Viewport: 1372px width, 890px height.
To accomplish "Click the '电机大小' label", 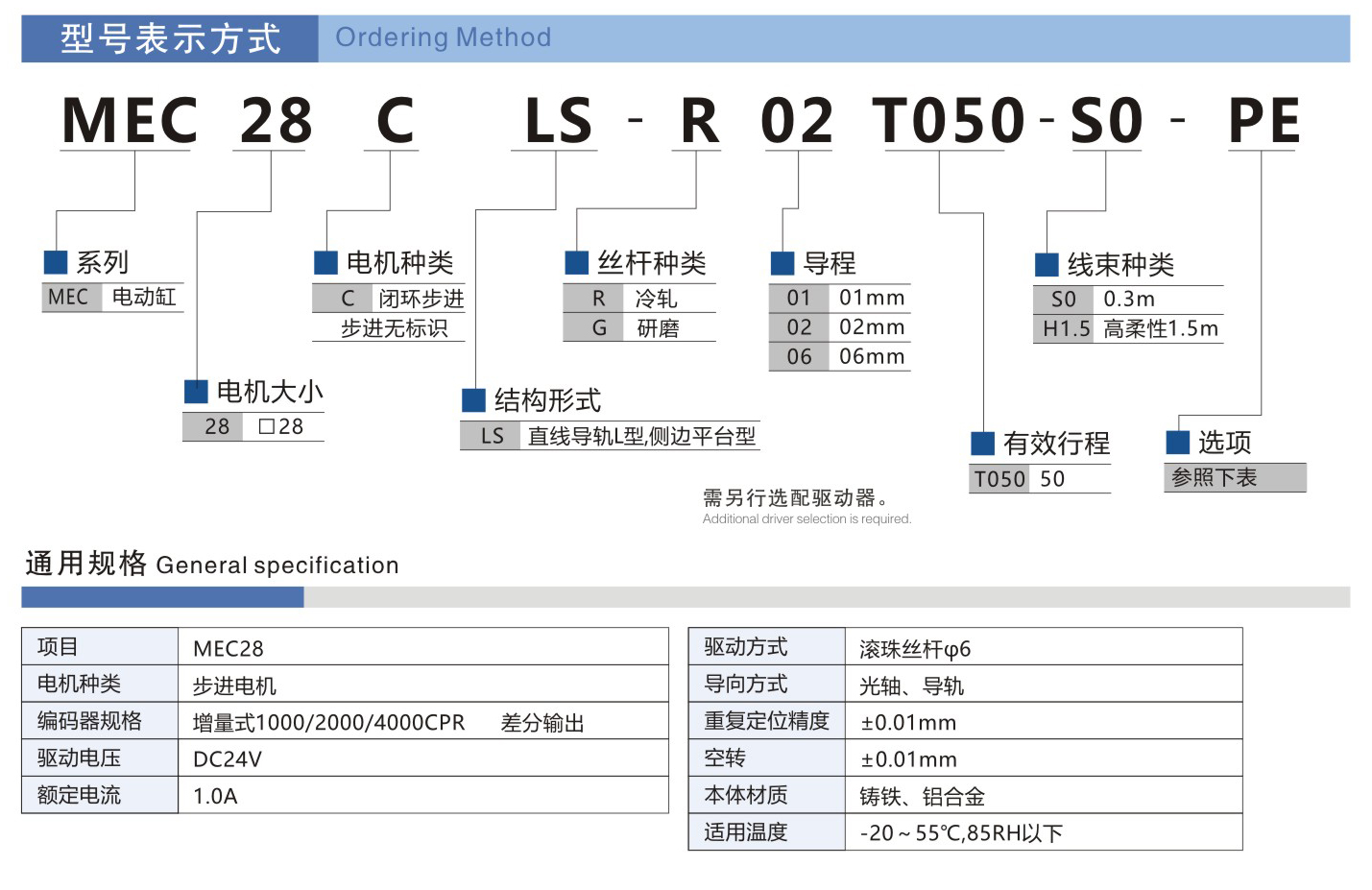I will (x=270, y=392).
